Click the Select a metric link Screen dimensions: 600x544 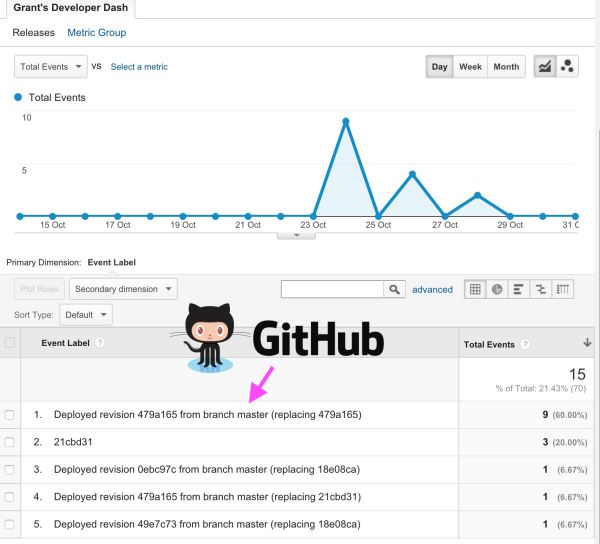coord(139,67)
